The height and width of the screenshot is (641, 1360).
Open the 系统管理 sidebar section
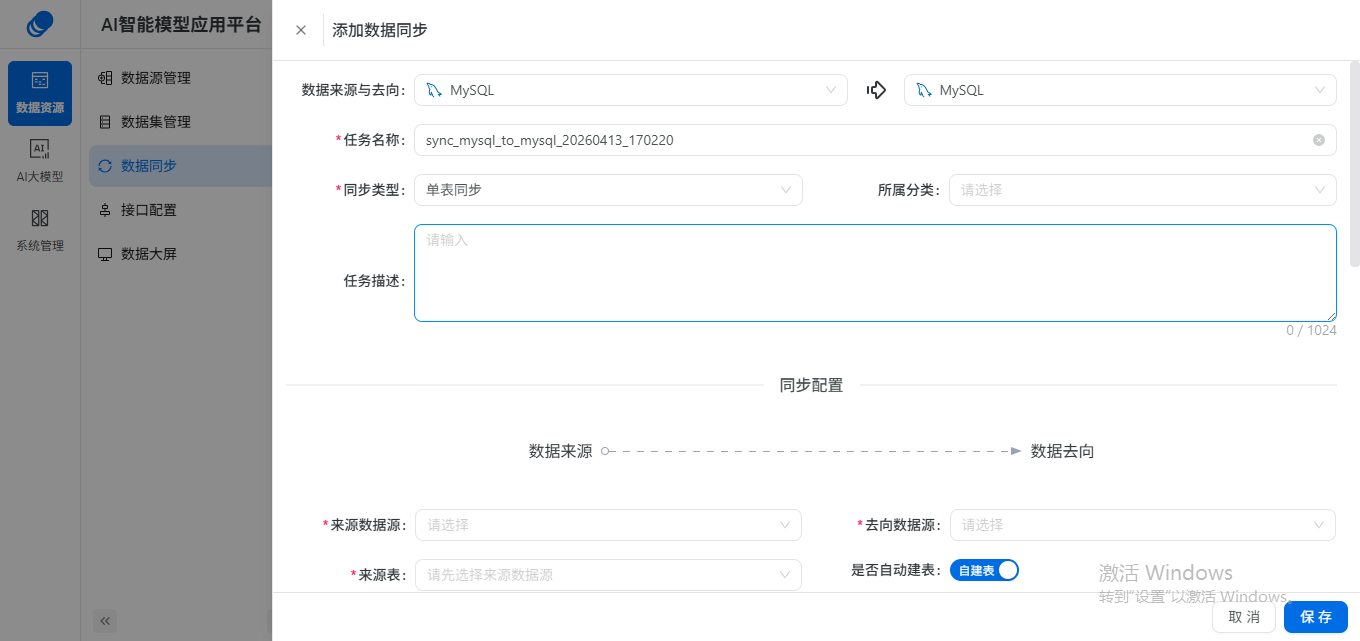point(40,231)
